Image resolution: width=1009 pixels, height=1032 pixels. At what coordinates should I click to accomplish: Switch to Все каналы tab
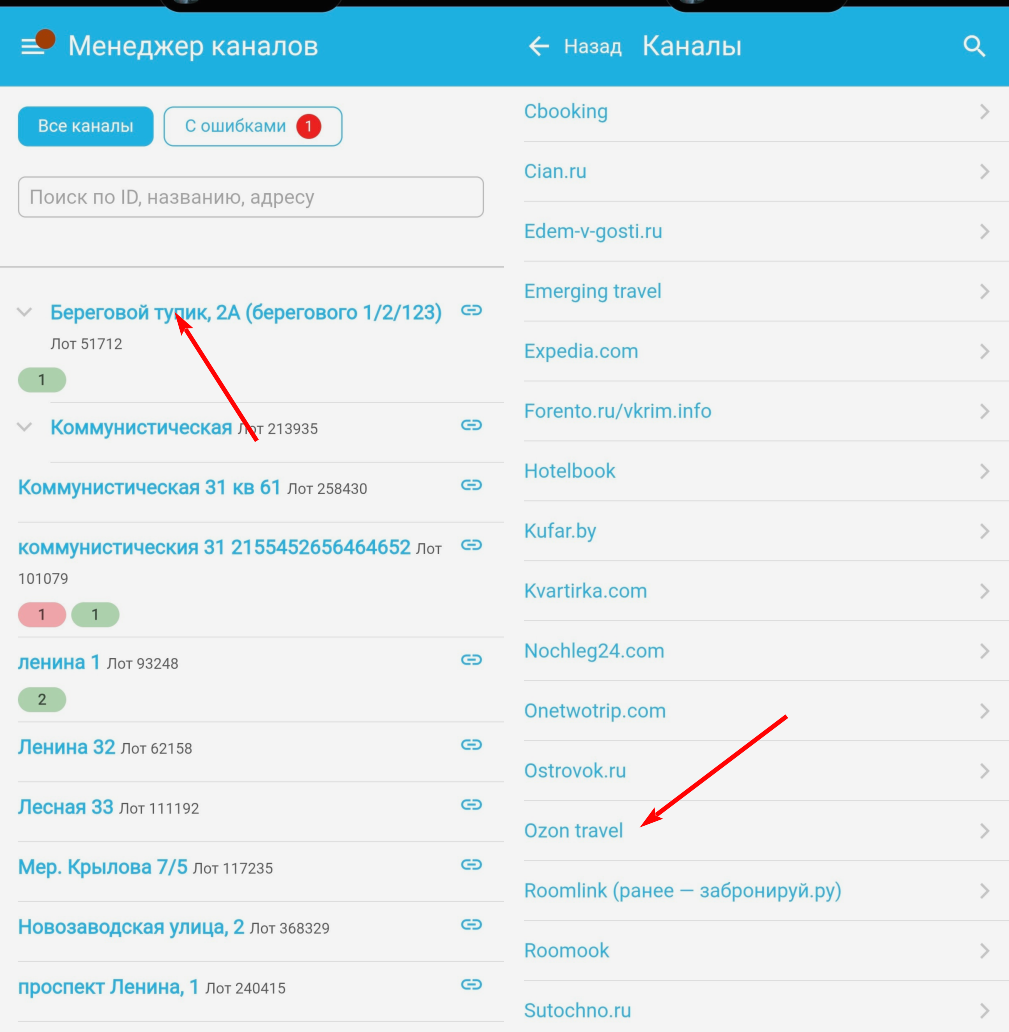coord(86,126)
